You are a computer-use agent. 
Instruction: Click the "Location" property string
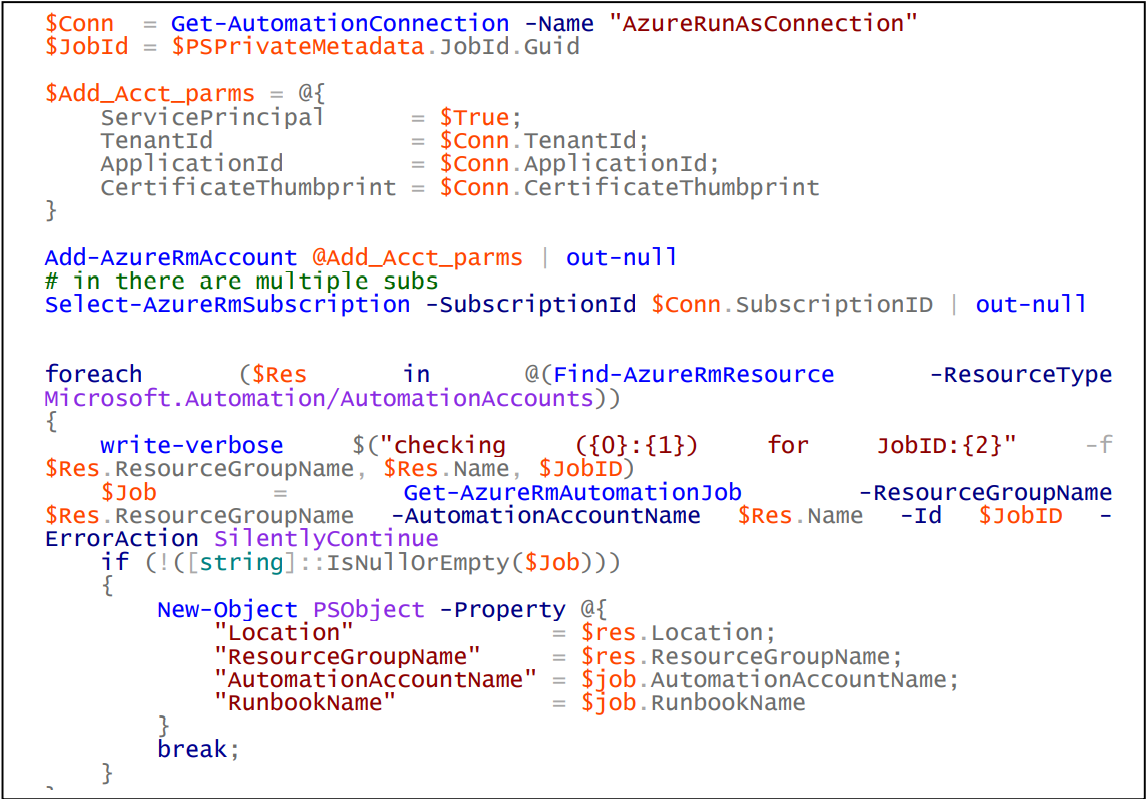click(x=284, y=632)
